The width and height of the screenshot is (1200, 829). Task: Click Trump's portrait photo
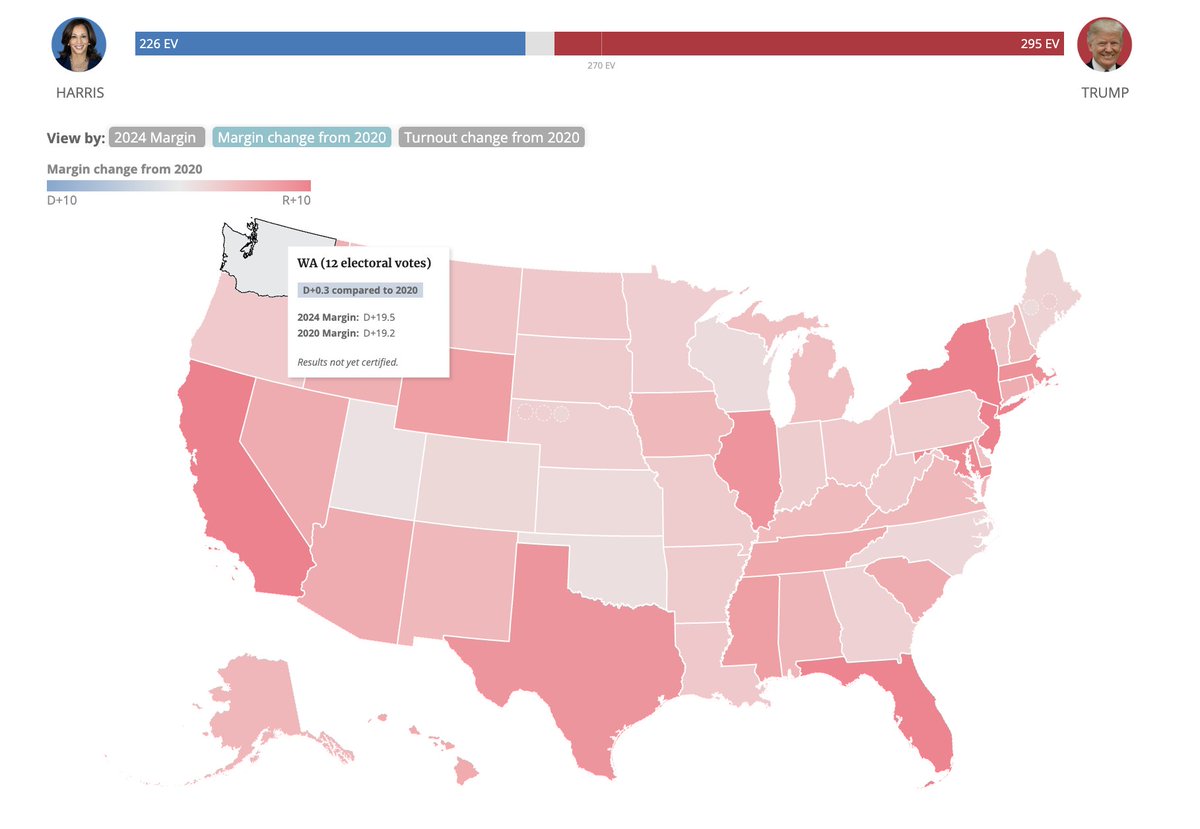click(1105, 44)
